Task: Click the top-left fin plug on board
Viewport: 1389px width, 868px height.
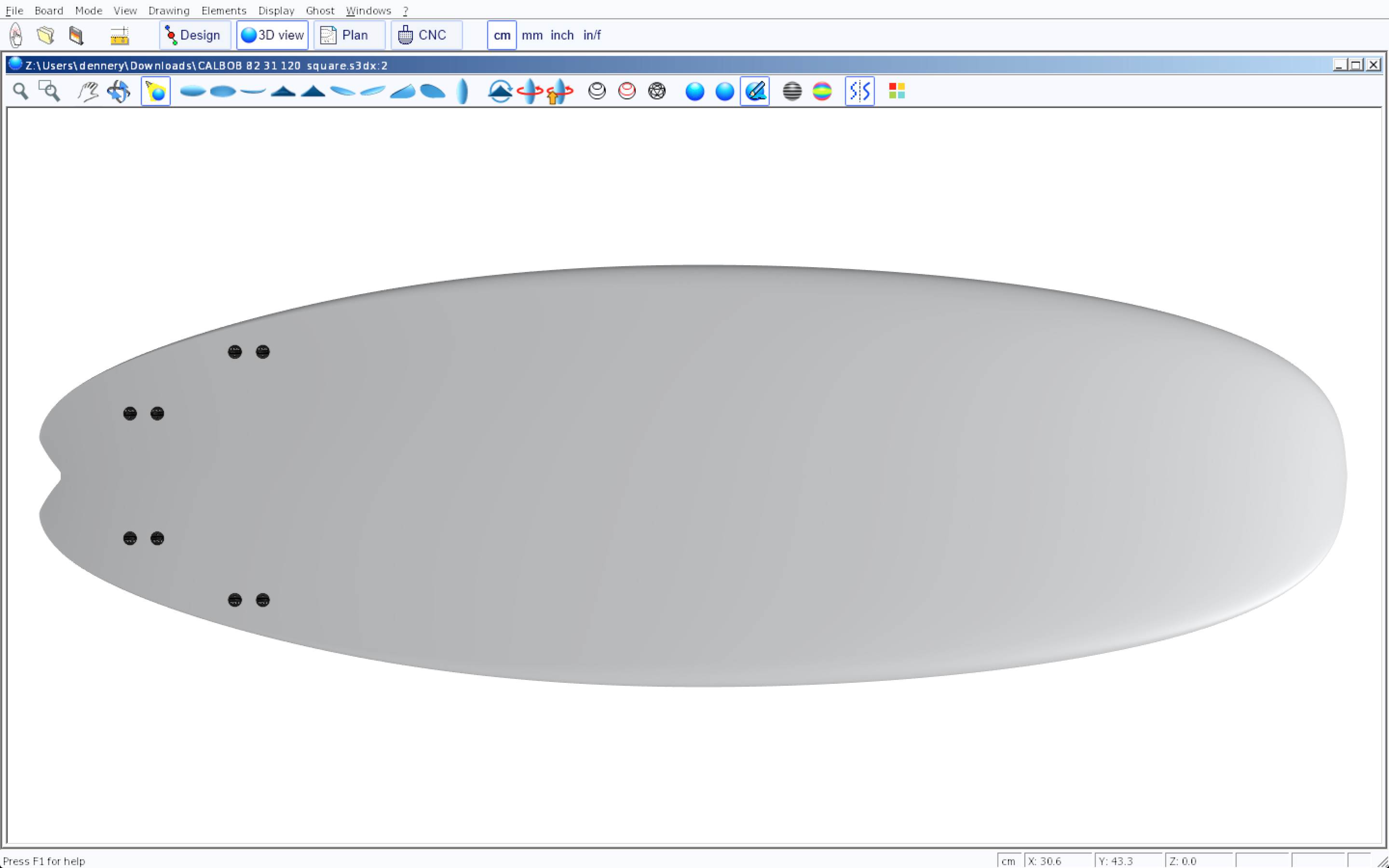Action: [x=235, y=352]
